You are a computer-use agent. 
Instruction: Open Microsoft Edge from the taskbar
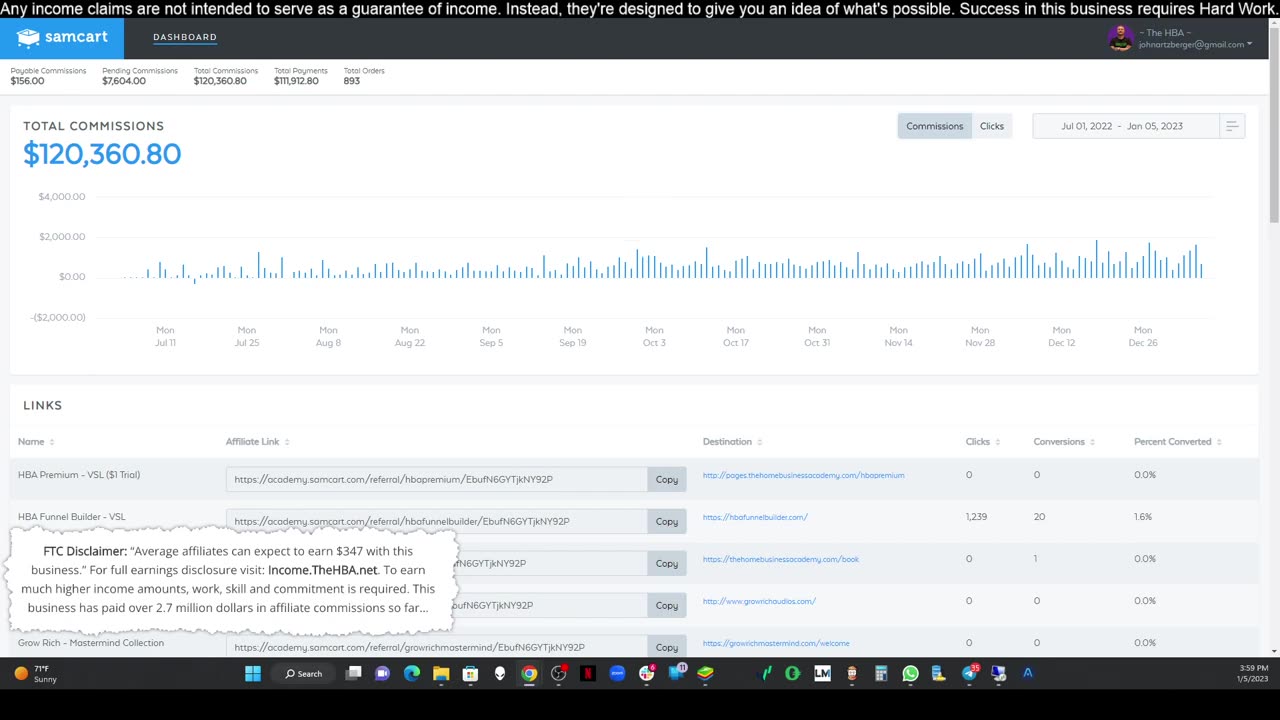[x=412, y=673]
